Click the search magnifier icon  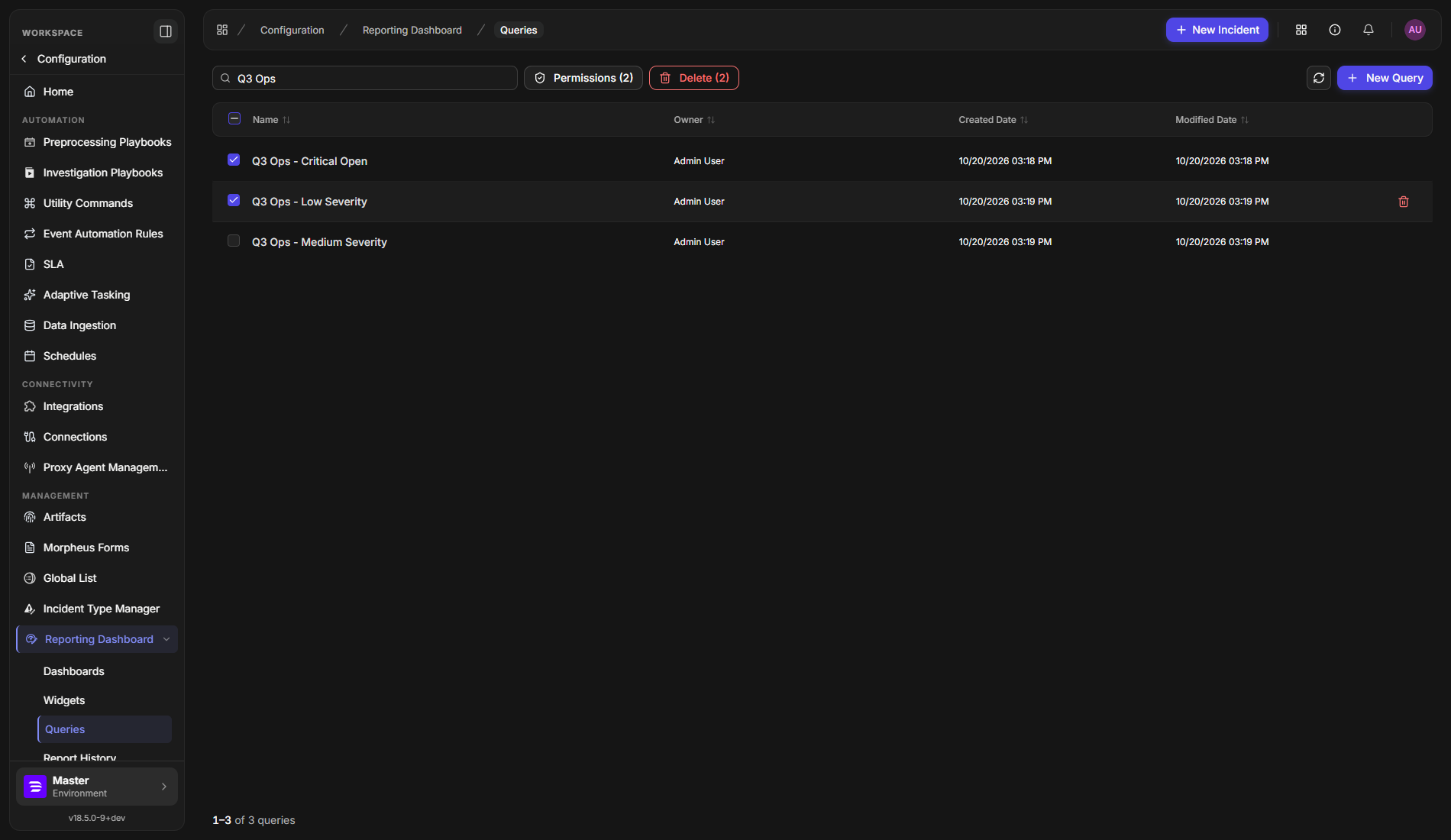coord(225,78)
